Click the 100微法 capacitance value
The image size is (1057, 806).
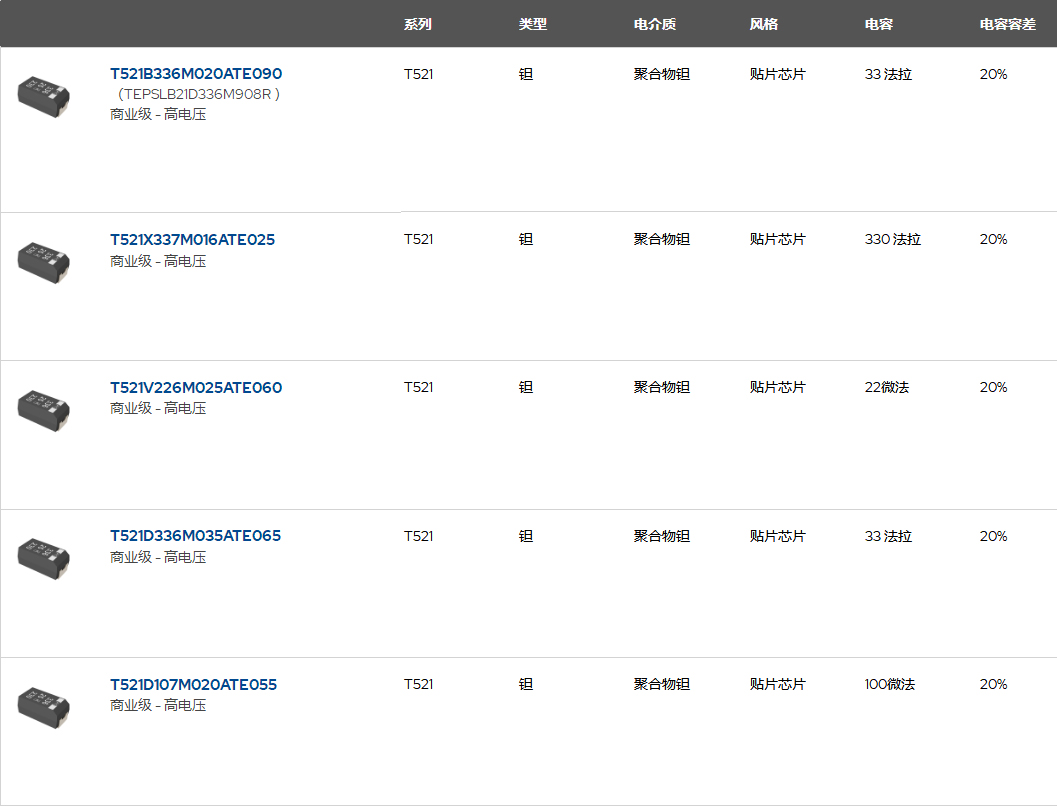[889, 685]
